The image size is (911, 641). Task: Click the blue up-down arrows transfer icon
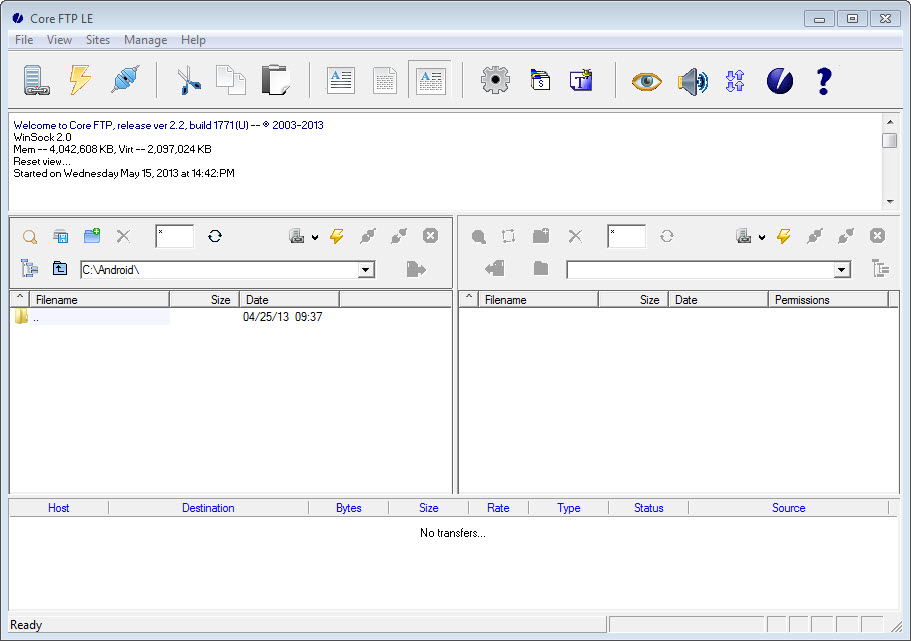point(735,81)
